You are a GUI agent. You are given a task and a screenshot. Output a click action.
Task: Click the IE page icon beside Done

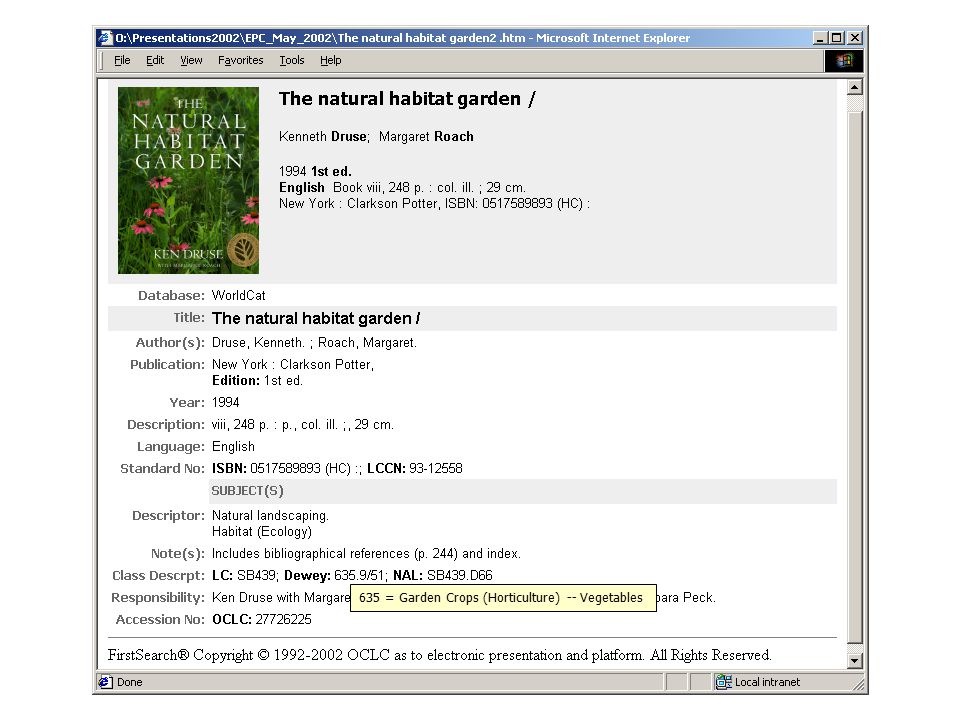[x=105, y=681]
